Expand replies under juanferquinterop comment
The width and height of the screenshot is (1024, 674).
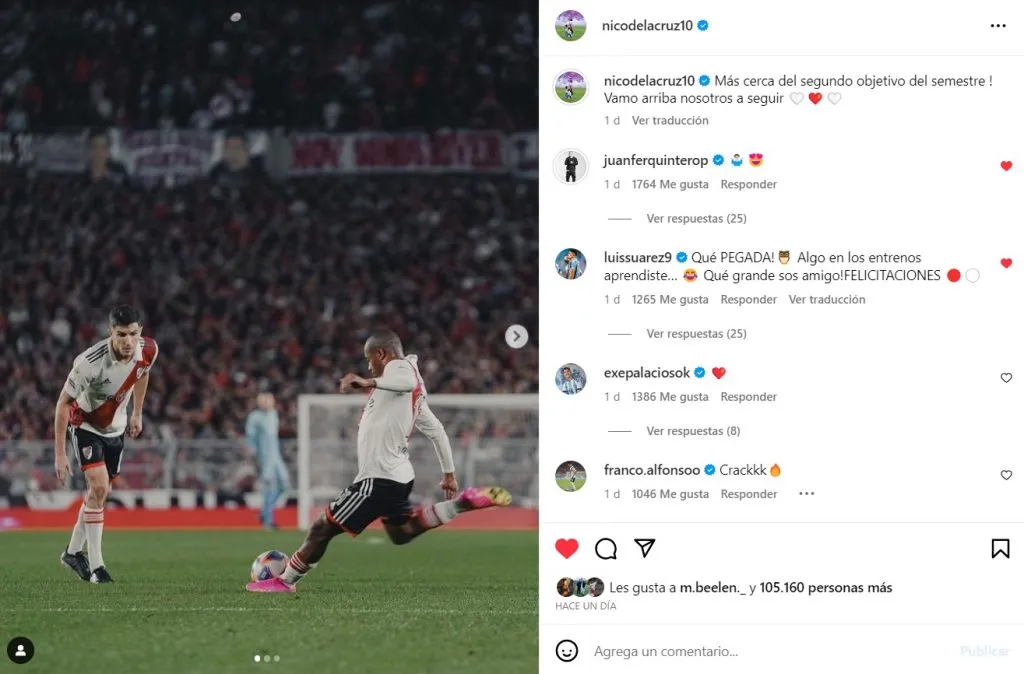[x=696, y=219]
